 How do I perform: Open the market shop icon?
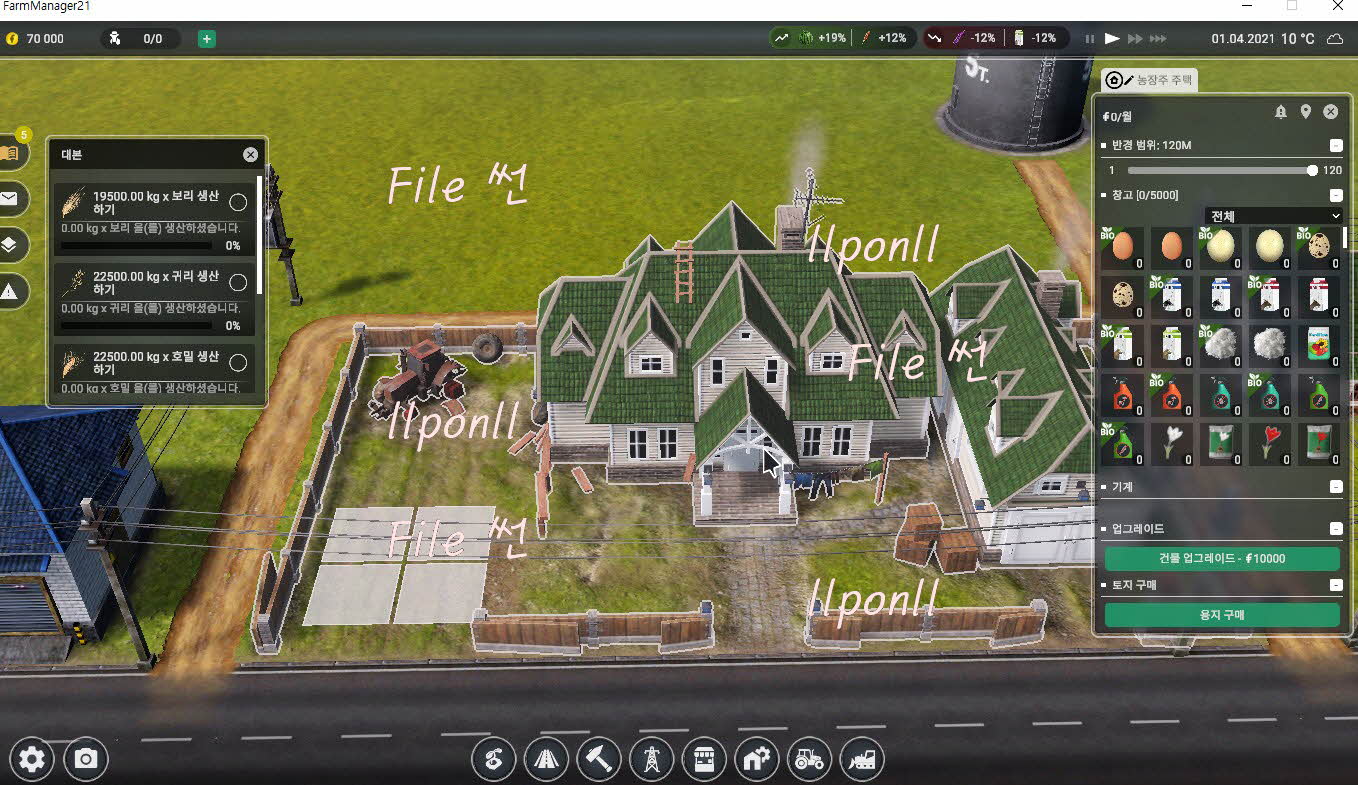click(704, 760)
